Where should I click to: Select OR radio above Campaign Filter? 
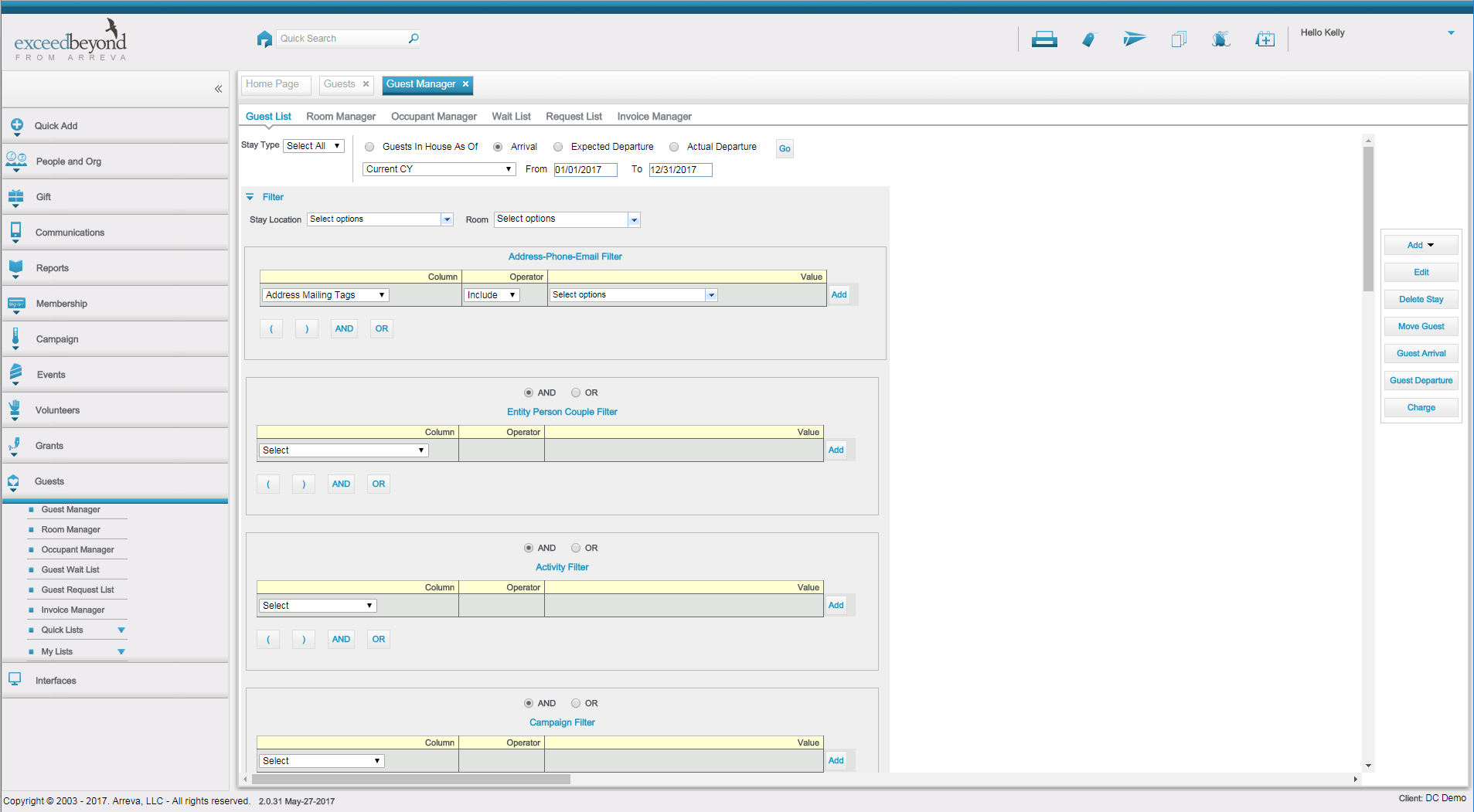tap(576, 703)
